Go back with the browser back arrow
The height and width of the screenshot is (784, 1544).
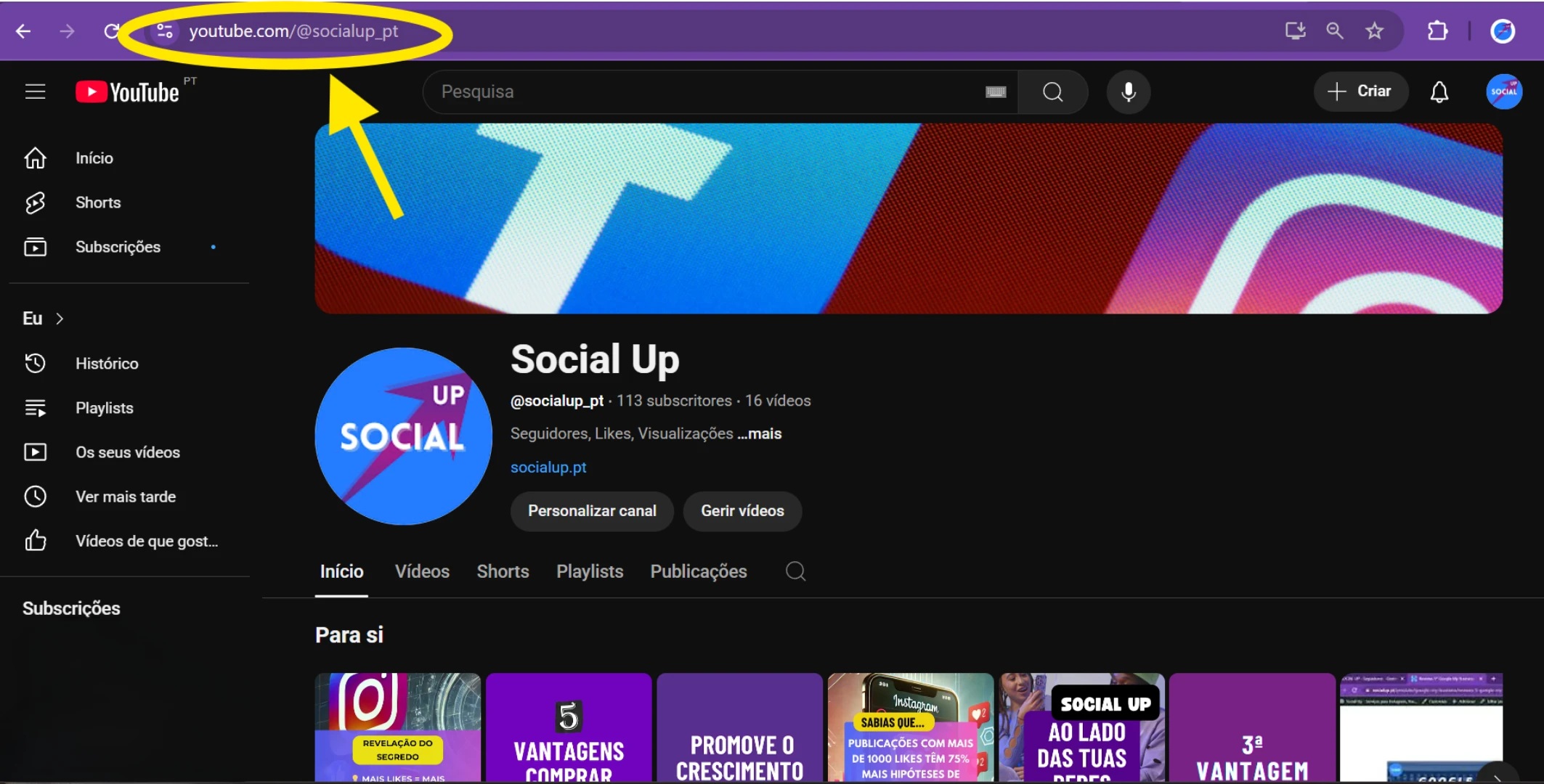coord(23,31)
